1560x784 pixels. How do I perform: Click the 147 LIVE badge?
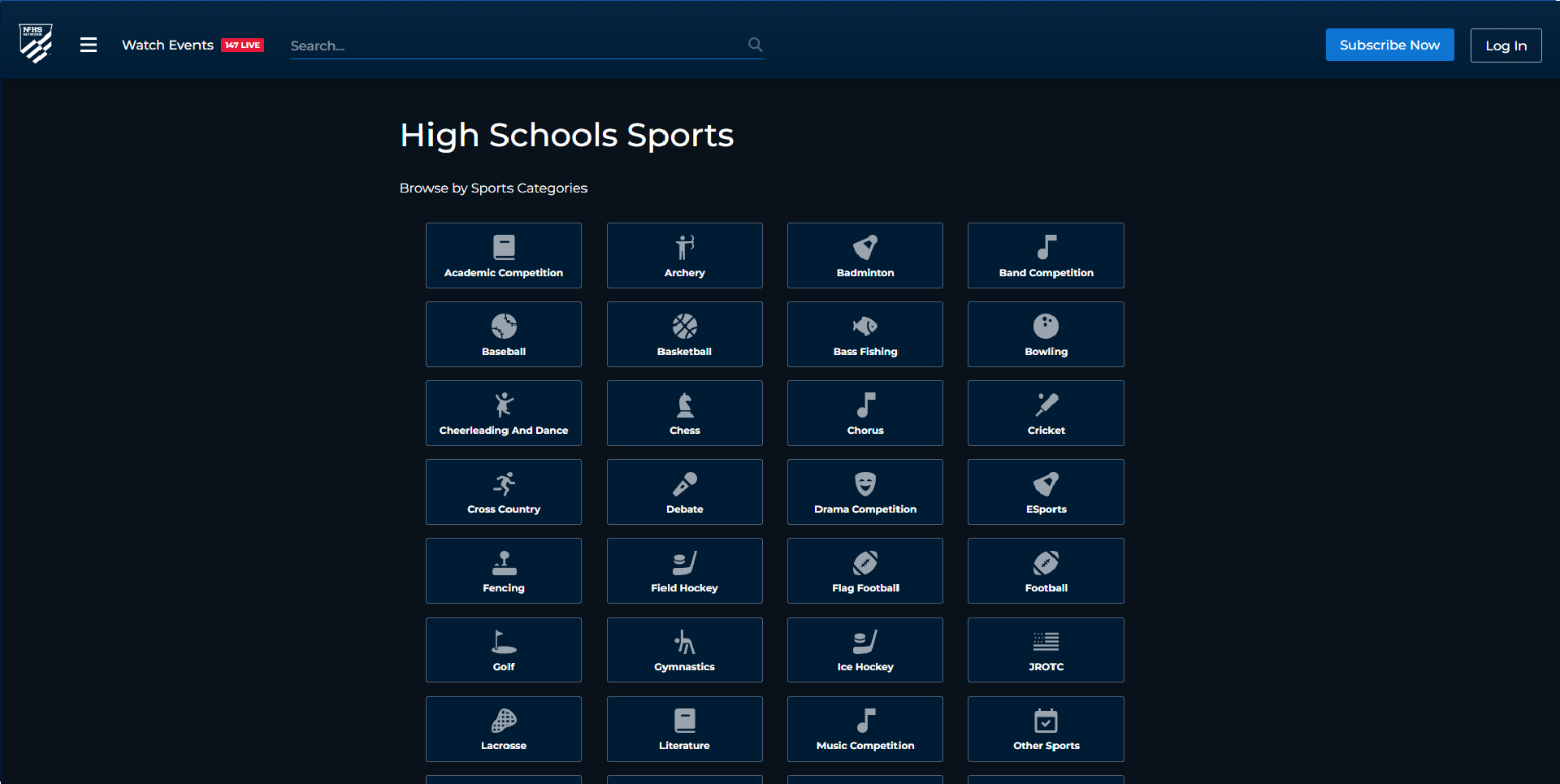click(242, 45)
